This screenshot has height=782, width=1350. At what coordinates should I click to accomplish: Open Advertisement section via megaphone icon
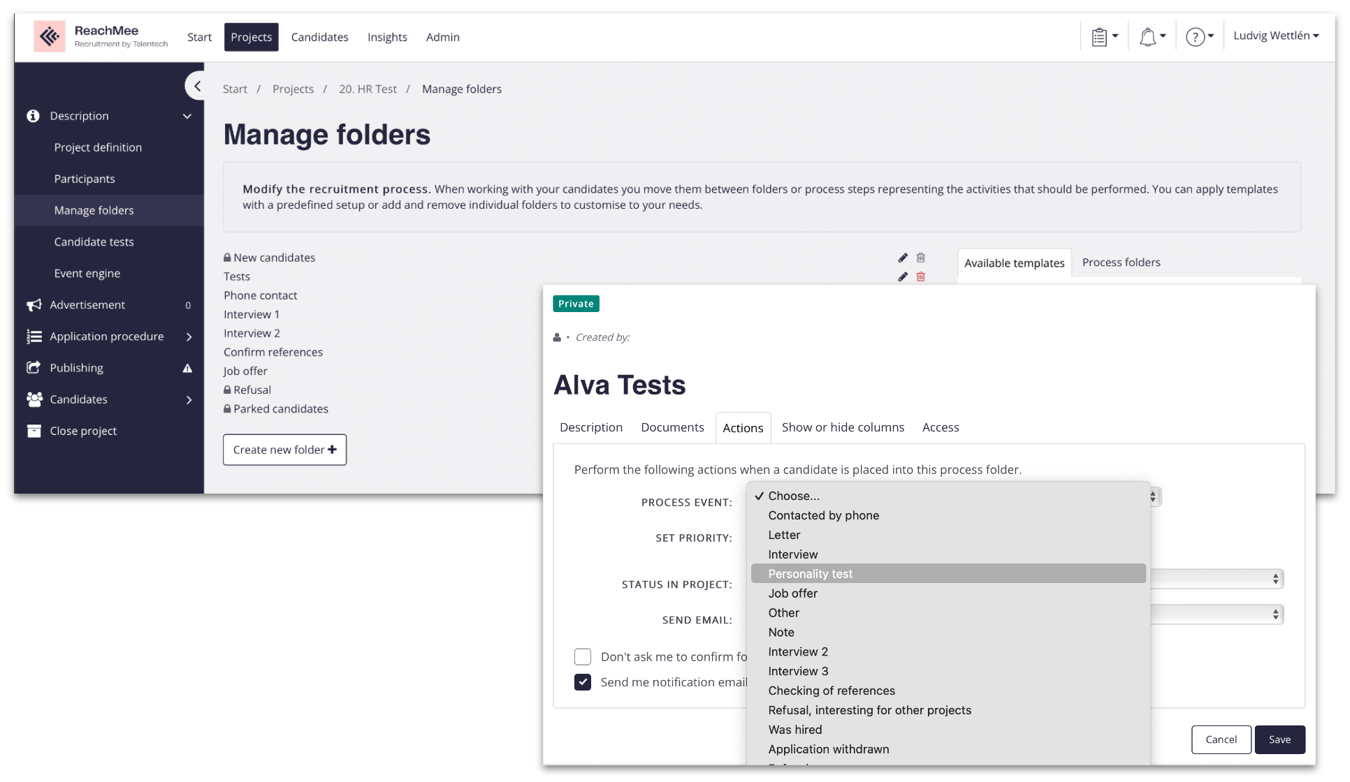(33, 304)
